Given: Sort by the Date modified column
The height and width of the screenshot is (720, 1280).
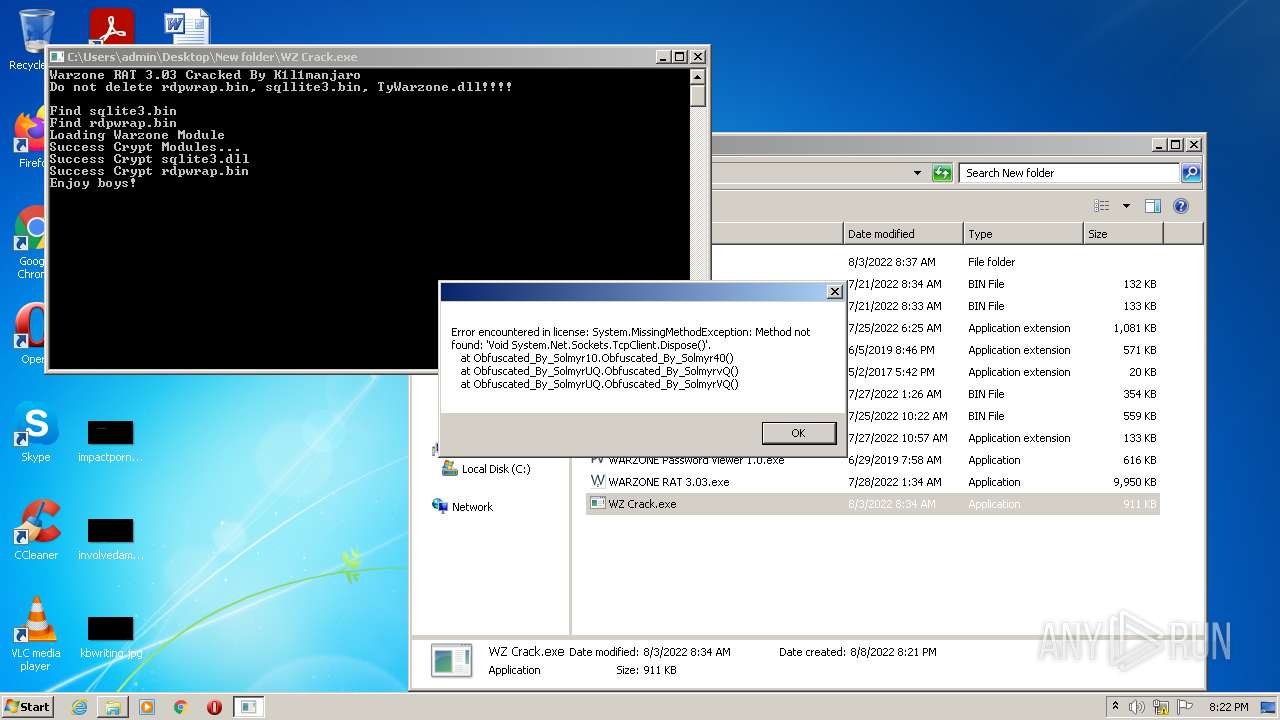Looking at the screenshot, I should point(903,234).
